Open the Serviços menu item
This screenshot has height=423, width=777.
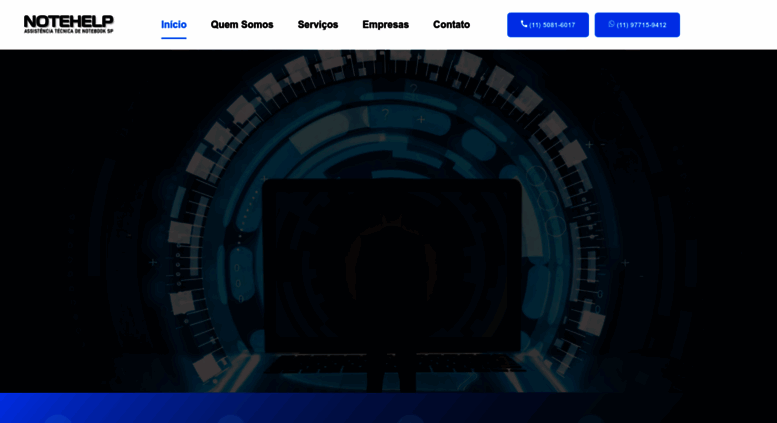318,25
